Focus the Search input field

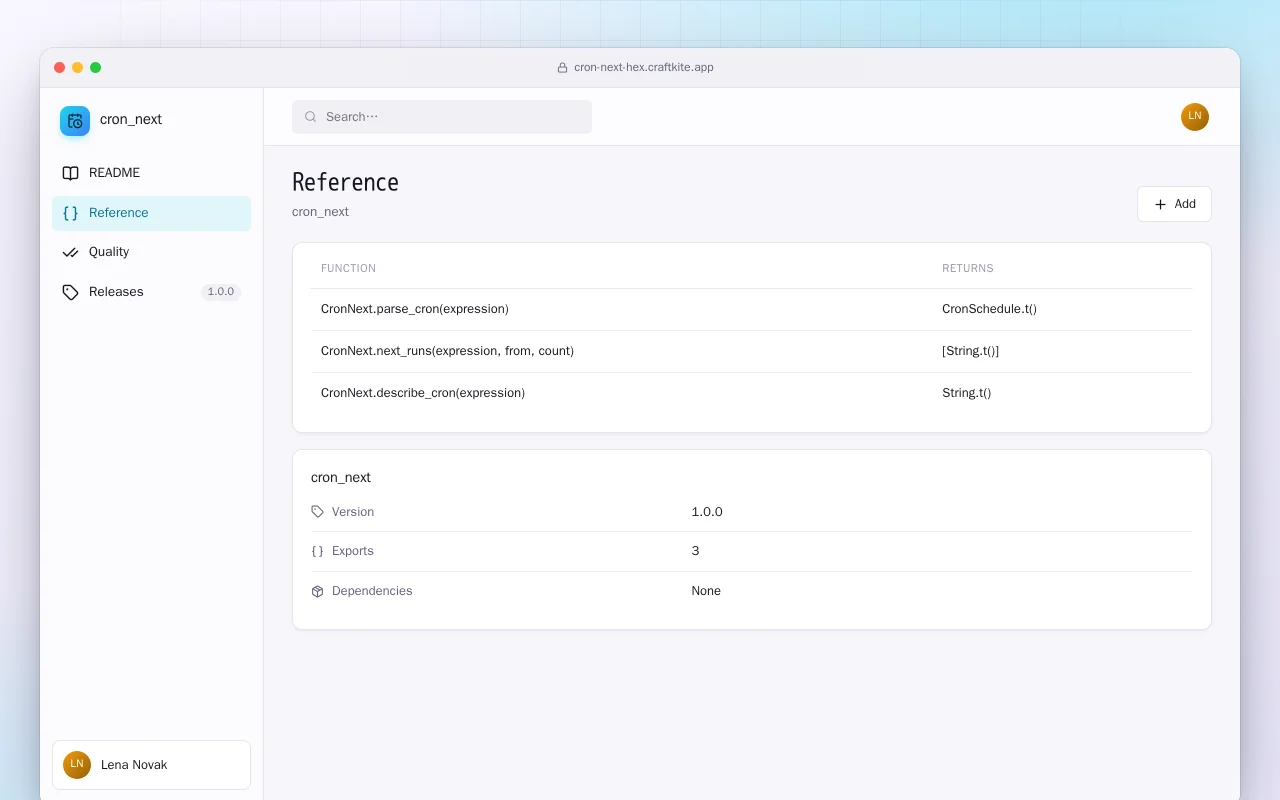pos(442,117)
